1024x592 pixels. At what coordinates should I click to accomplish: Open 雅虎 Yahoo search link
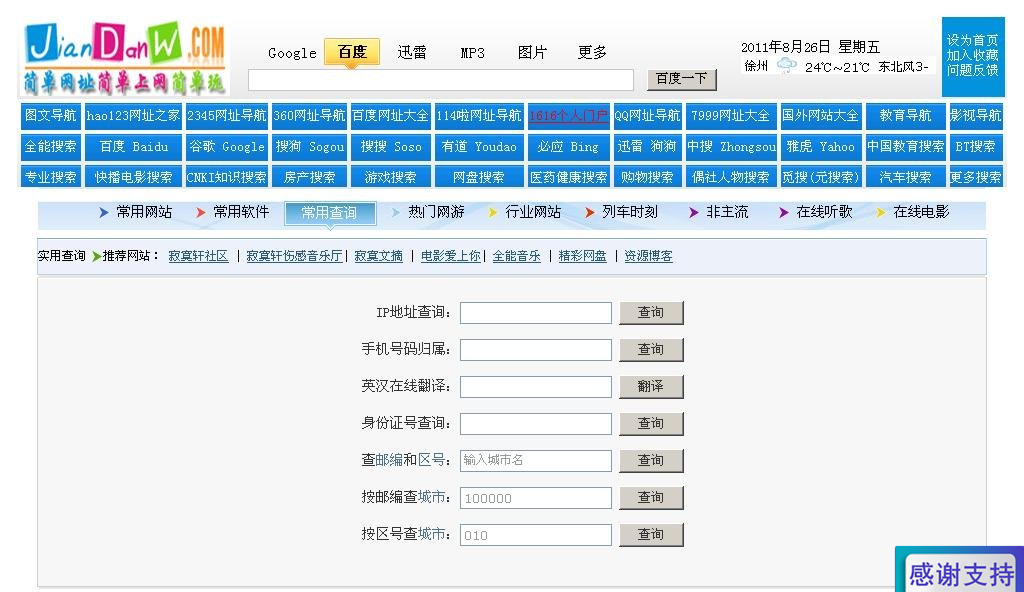pos(820,146)
